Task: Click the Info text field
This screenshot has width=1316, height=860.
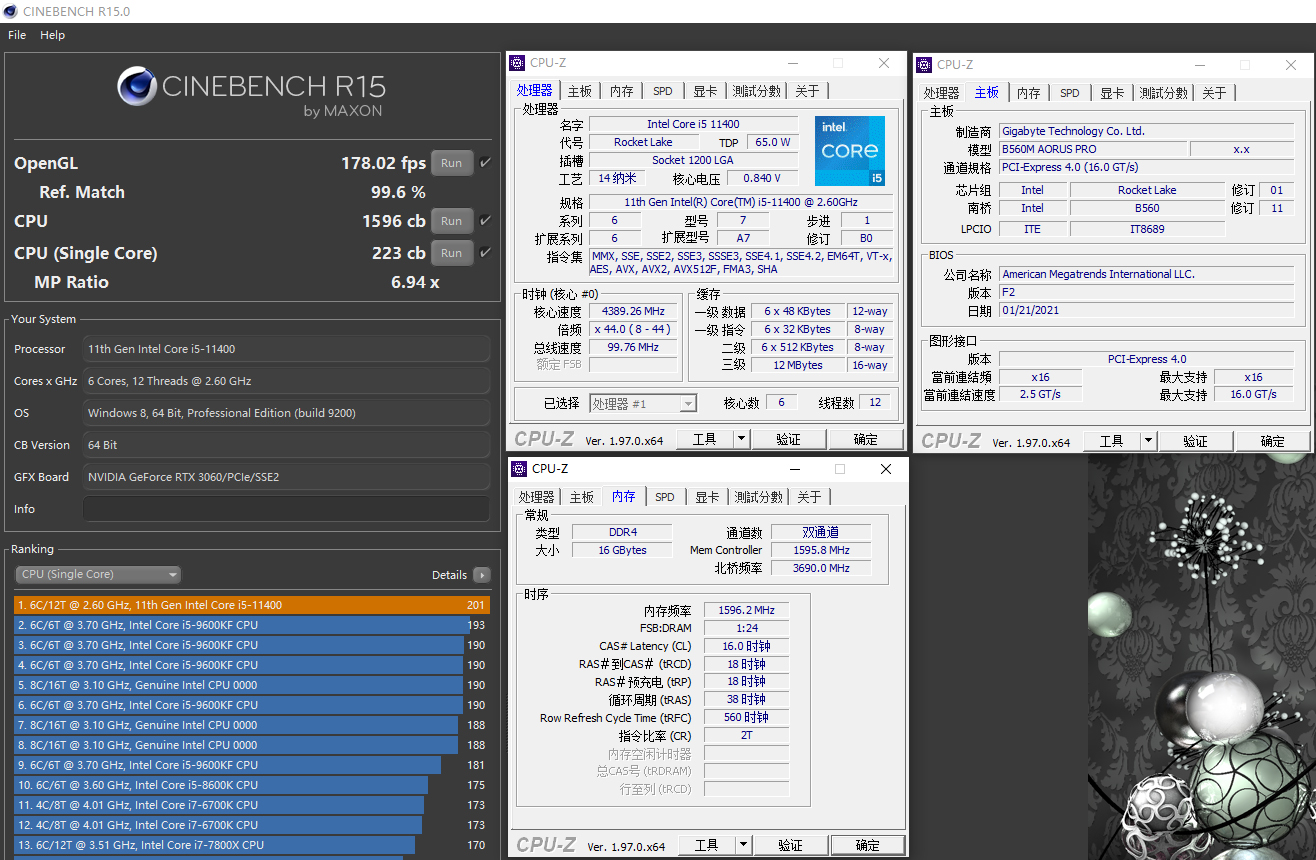Action: pos(286,509)
